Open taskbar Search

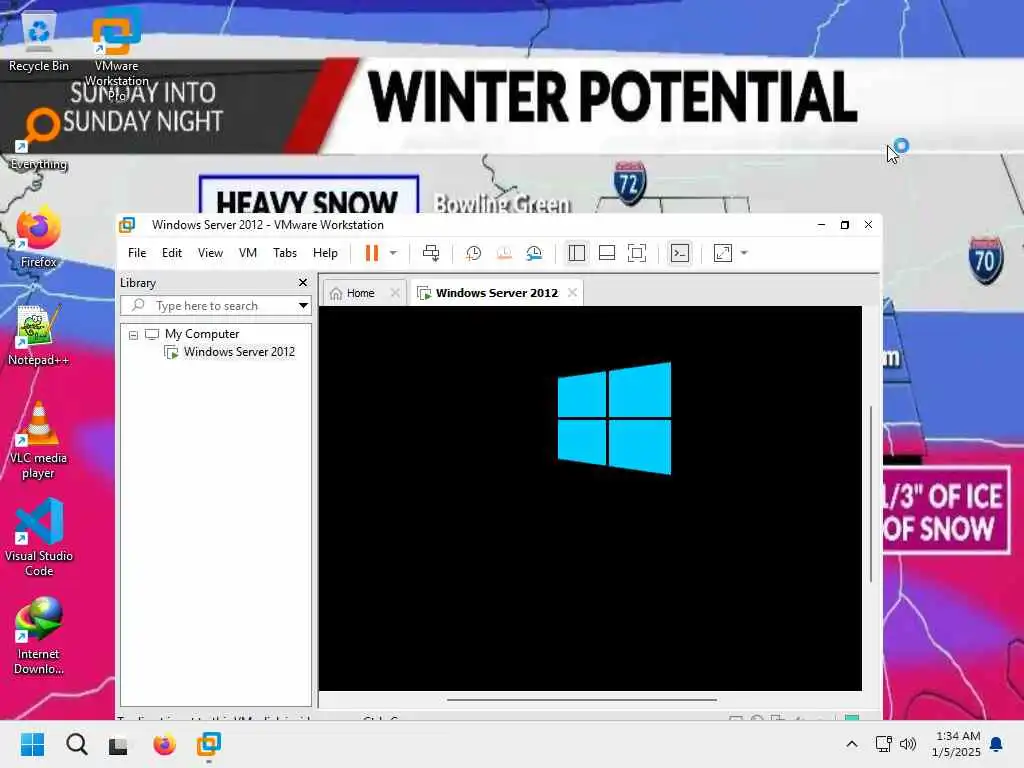pos(76,744)
